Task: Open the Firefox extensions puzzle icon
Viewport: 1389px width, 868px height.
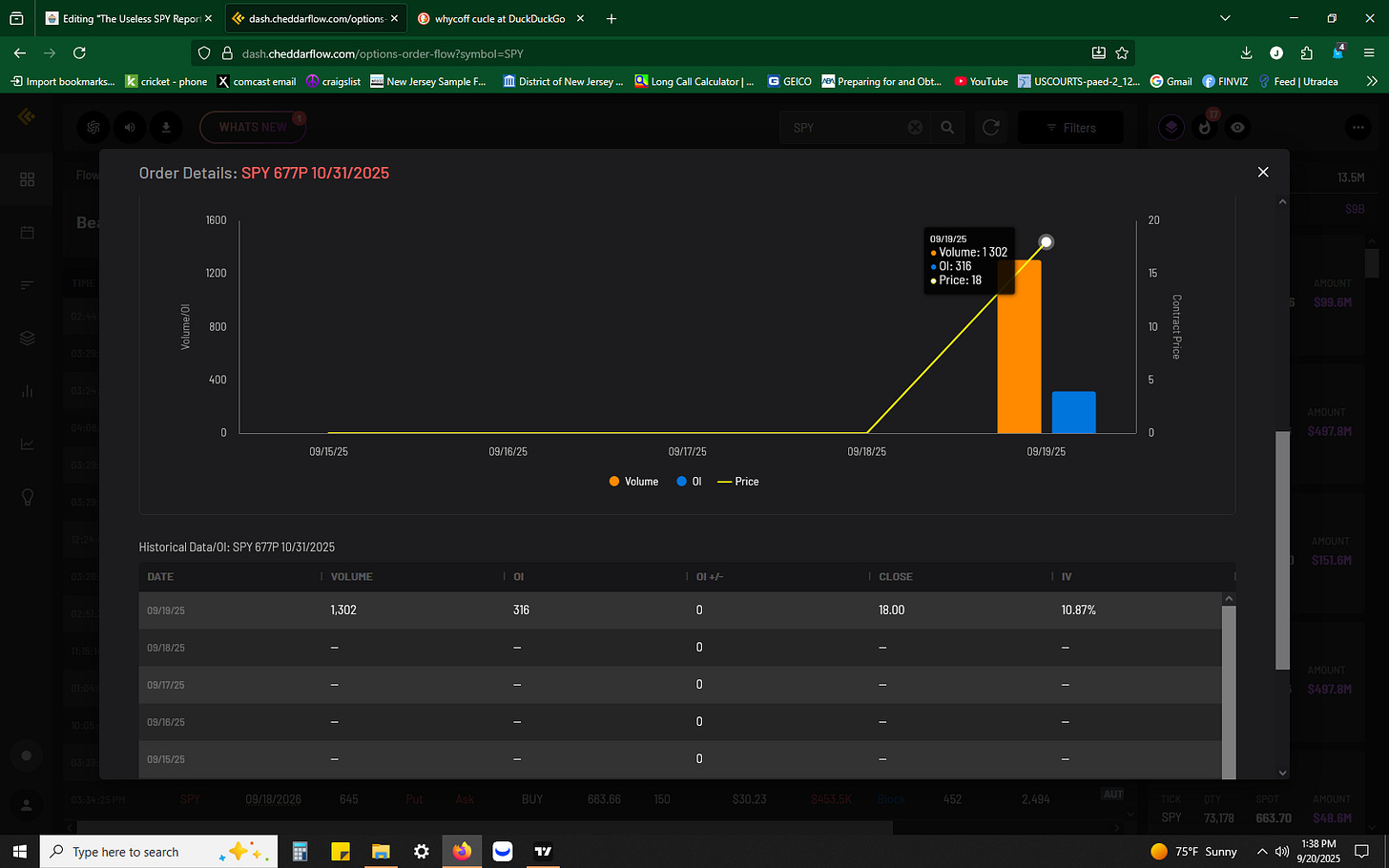Action: [1307, 53]
